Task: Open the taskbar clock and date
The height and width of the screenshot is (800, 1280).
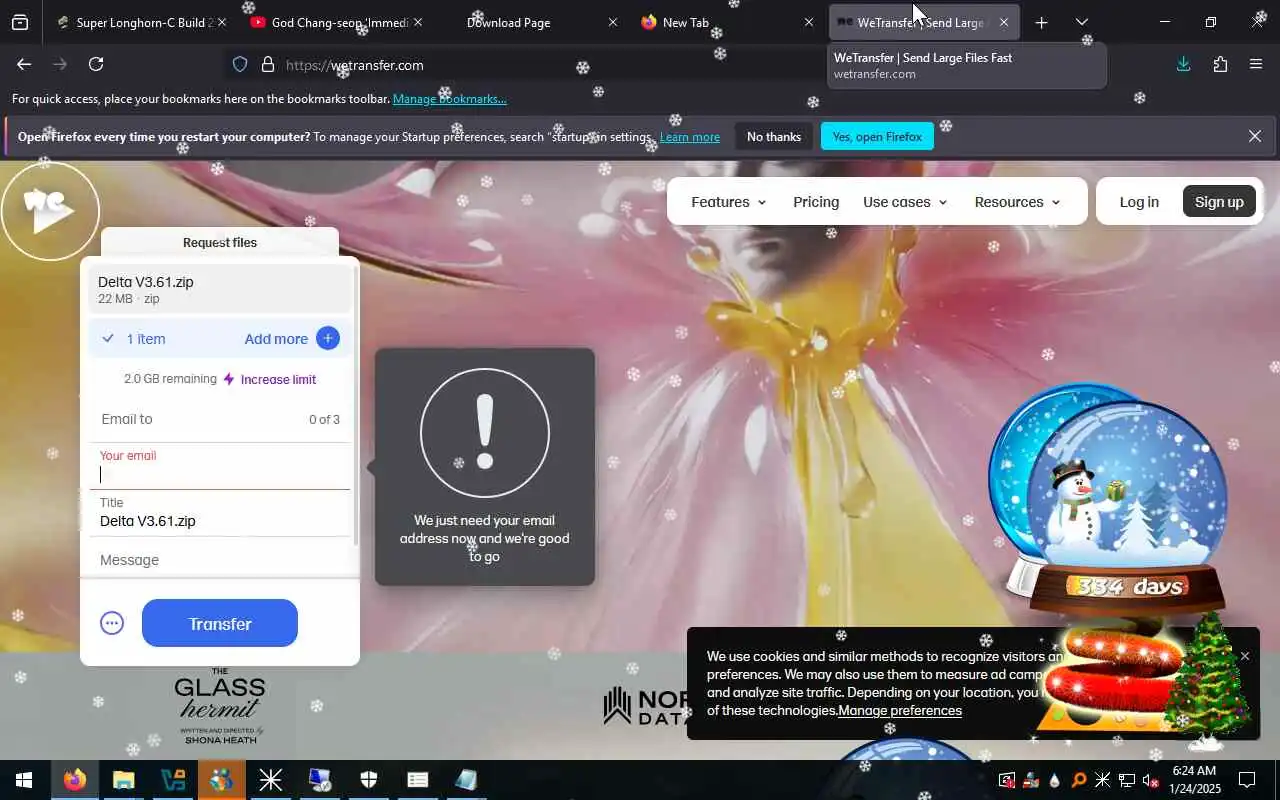Action: (1194, 780)
